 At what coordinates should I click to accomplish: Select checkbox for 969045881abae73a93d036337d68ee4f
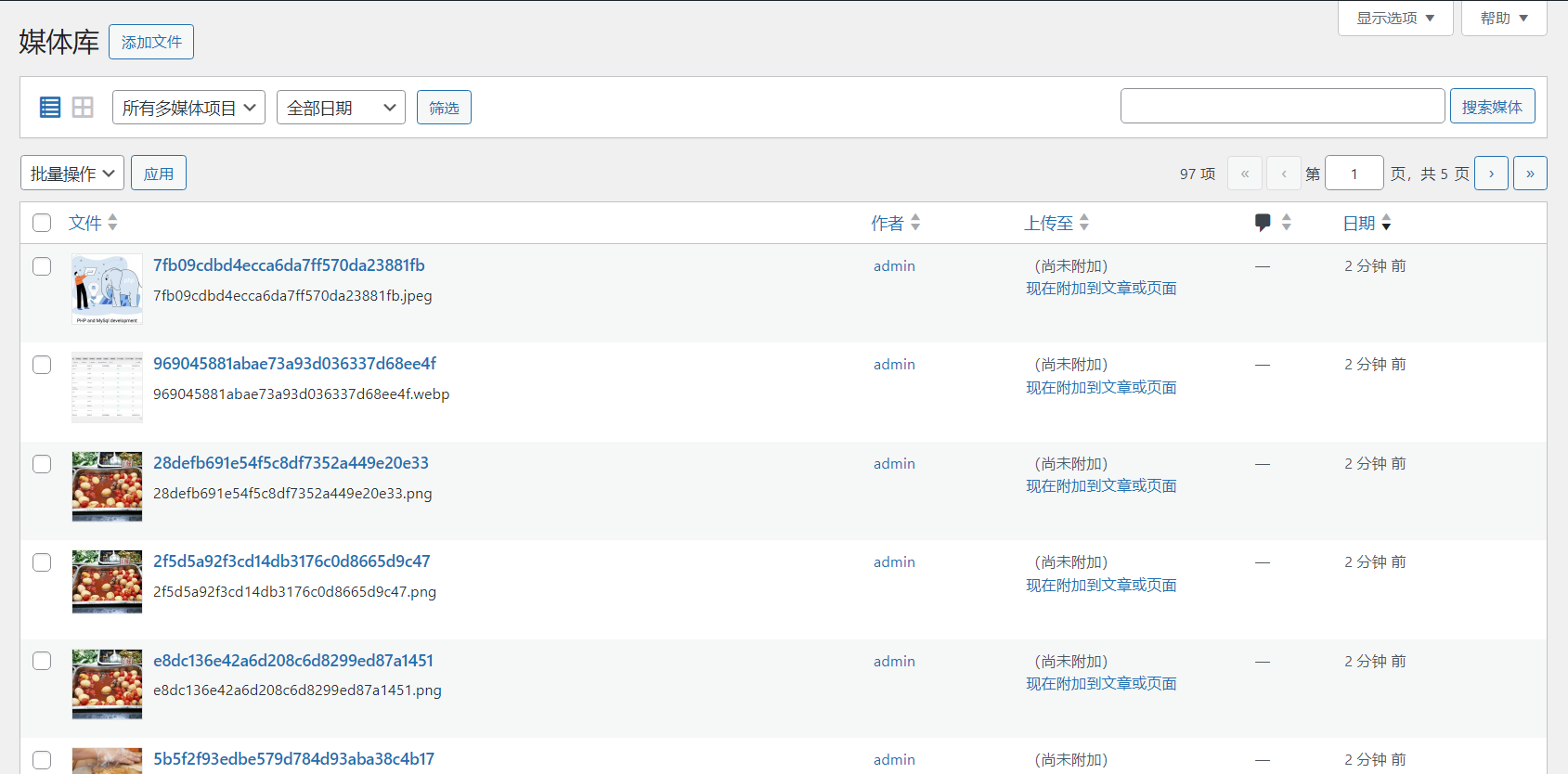[x=42, y=365]
